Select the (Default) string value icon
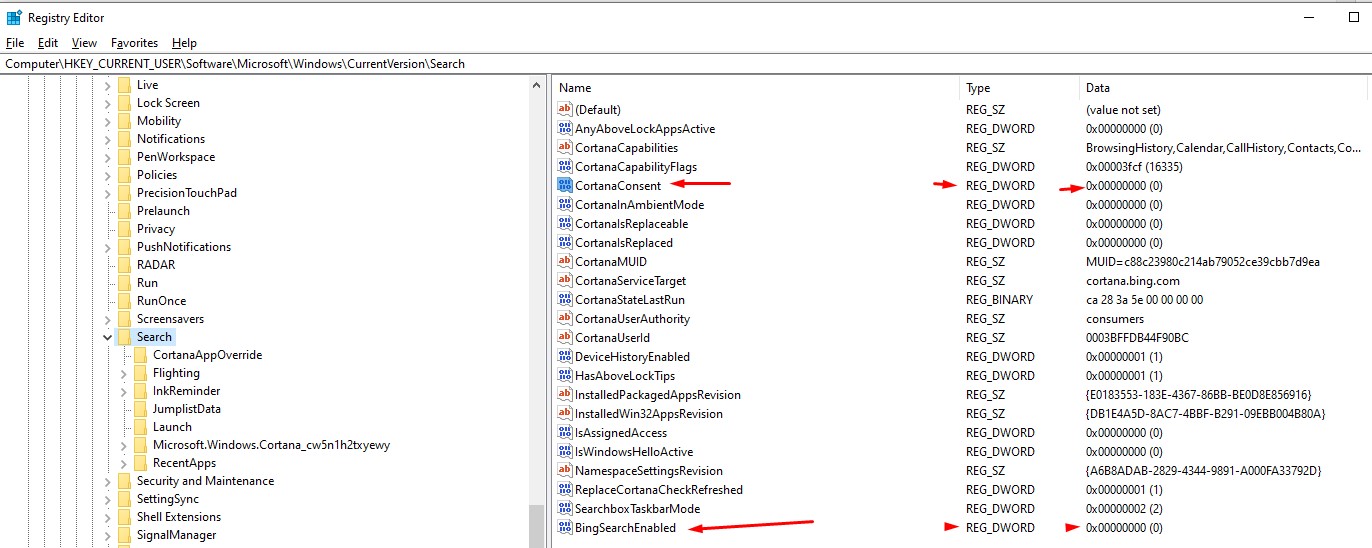This screenshot has width=1372, height=548. point(565,110)
